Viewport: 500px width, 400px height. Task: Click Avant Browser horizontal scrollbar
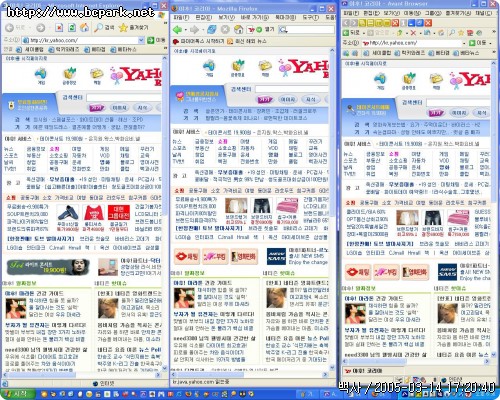pos(416,361)
